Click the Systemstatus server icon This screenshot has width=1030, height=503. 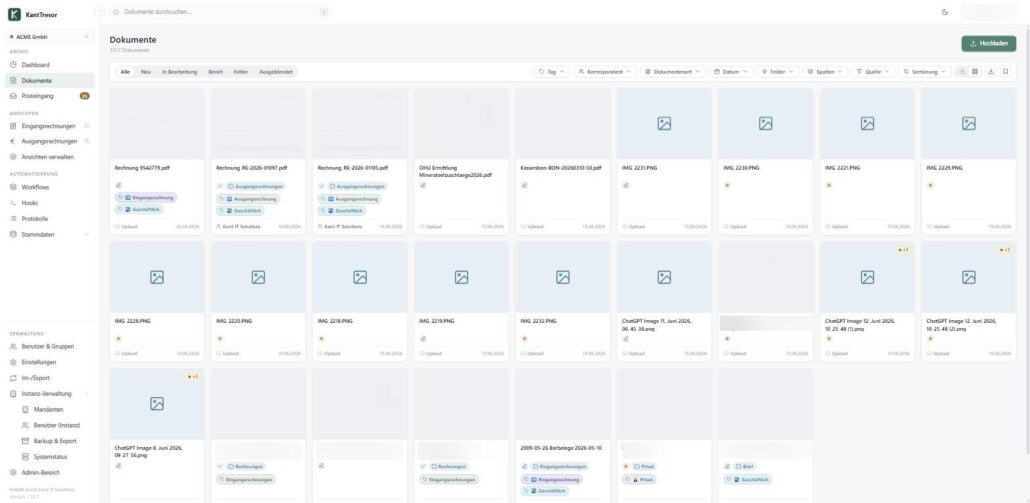pos(26,457)
